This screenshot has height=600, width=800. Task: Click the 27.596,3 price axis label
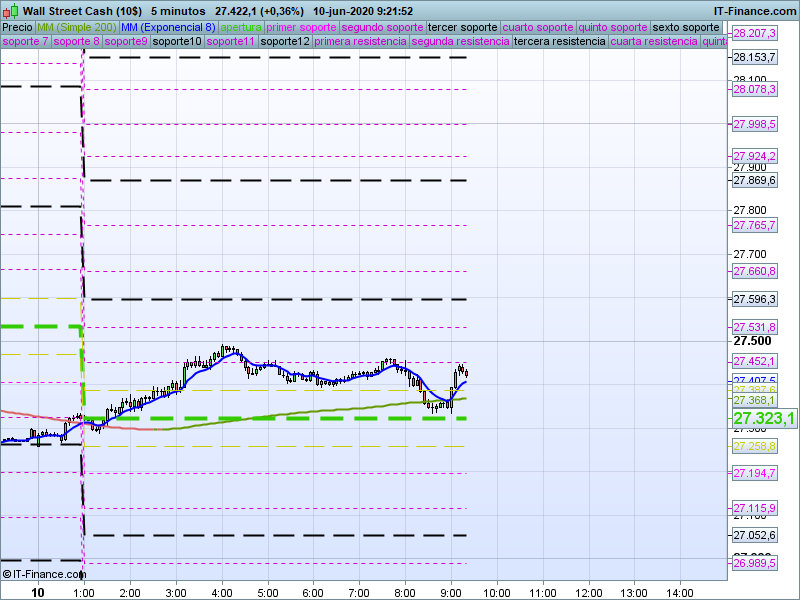(x=754, y=299)
